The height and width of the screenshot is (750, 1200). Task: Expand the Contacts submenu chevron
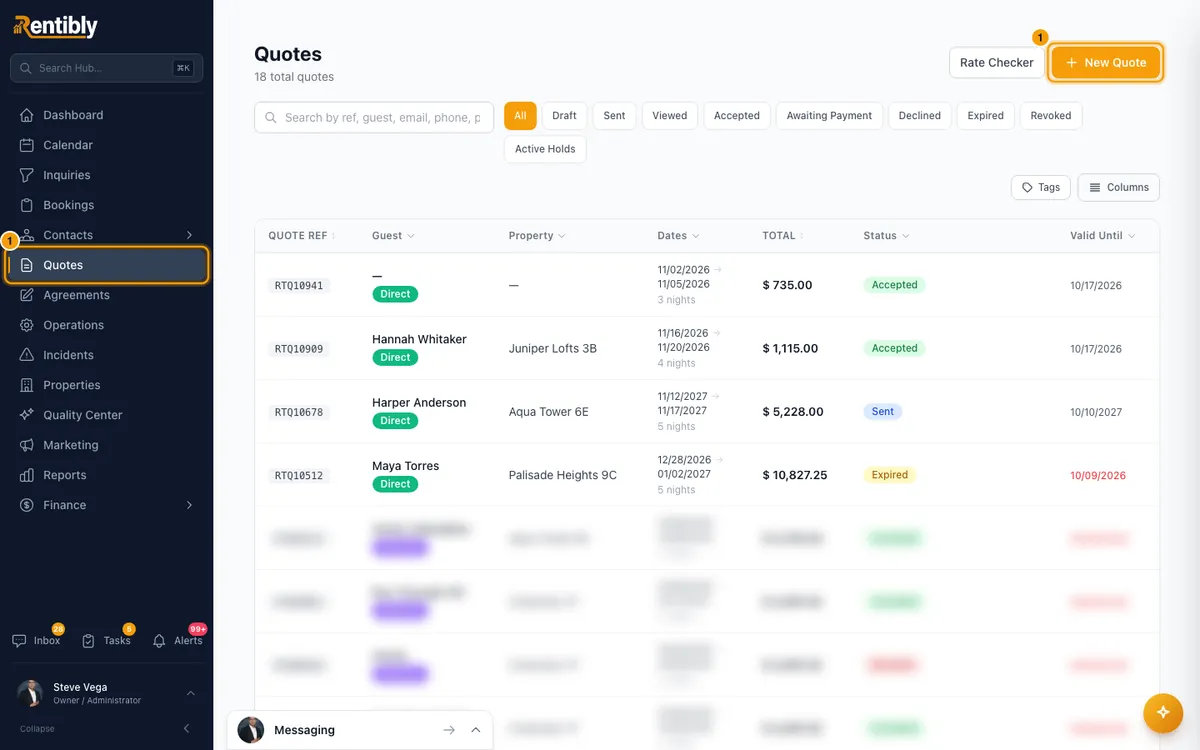click(x=189, y=235)
